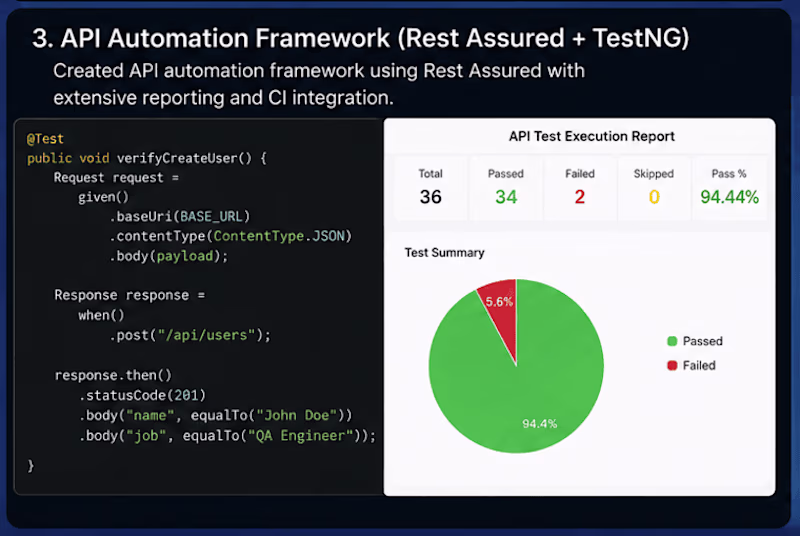Click the .statusCode(201) line

pos(142,395)
